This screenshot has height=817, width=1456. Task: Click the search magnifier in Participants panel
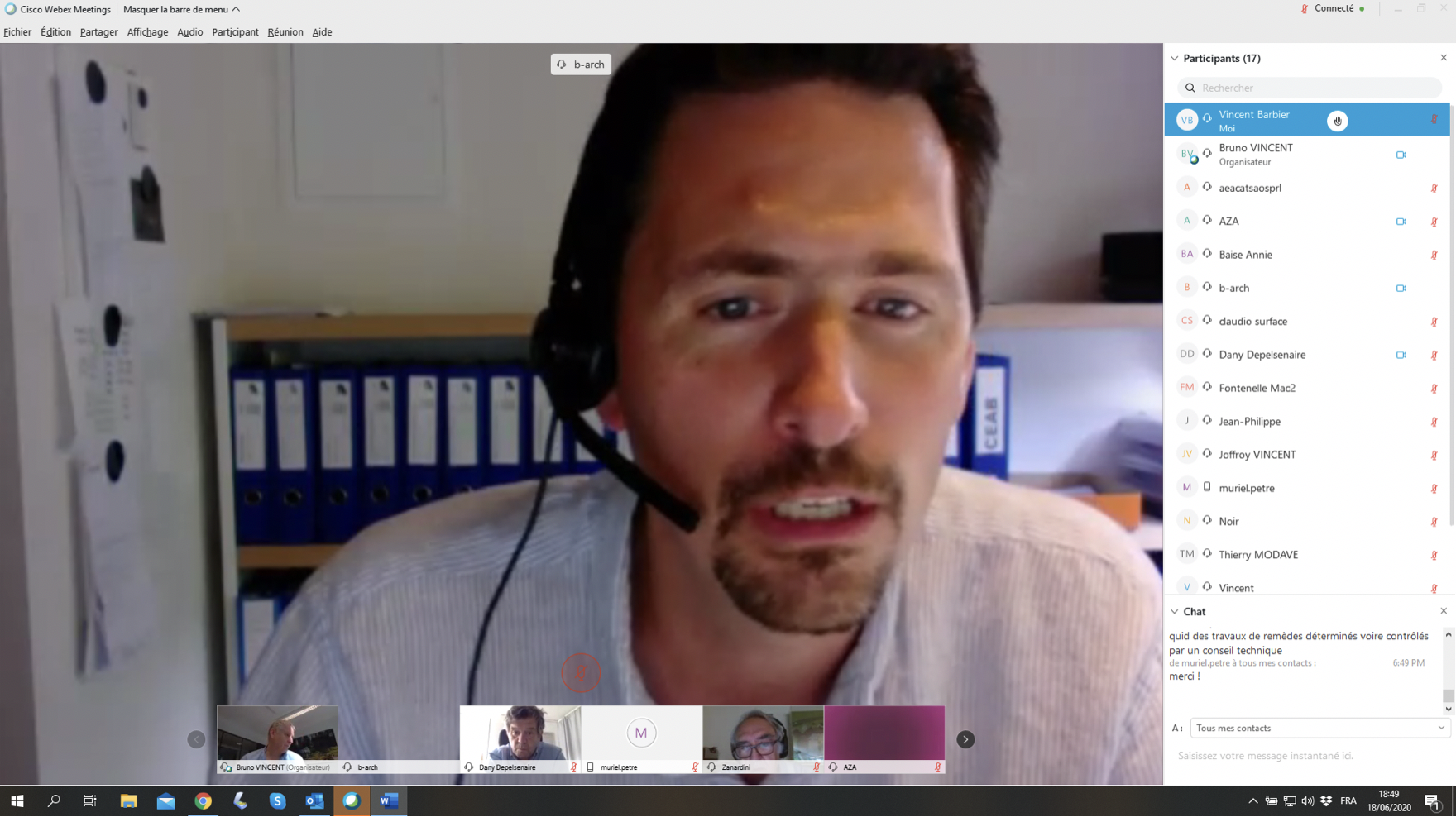[x=1190, y=88]
